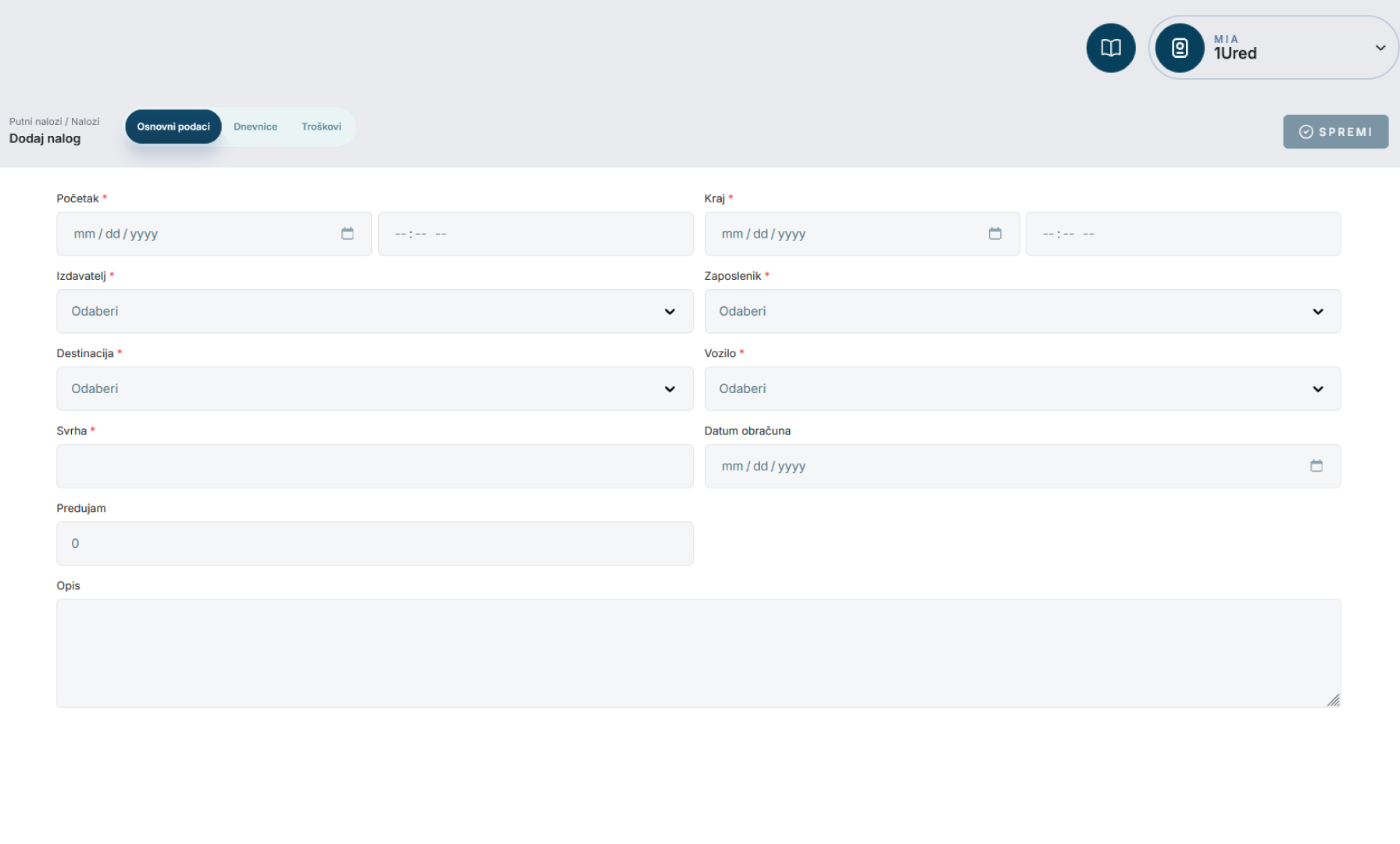The width and height of the screenshot is (1400, 844).
Task: Focus the Početak time input
Action: tap(535, 234)
